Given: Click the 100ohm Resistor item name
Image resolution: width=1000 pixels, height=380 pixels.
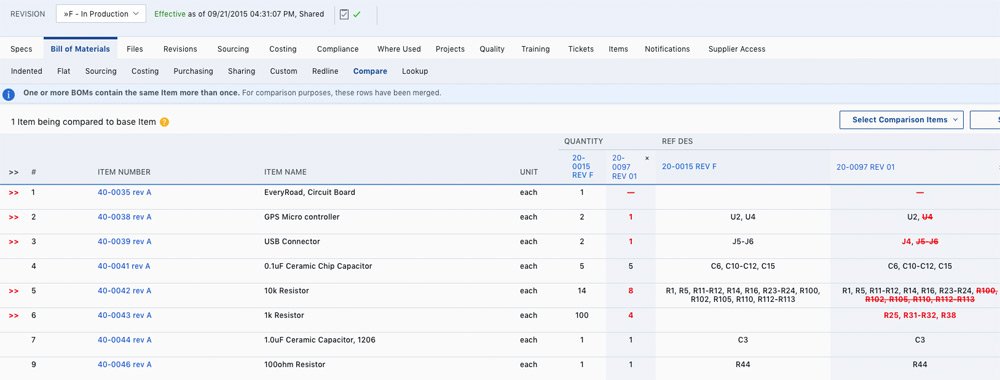Looking at the screenshot, I should point(295,365).
